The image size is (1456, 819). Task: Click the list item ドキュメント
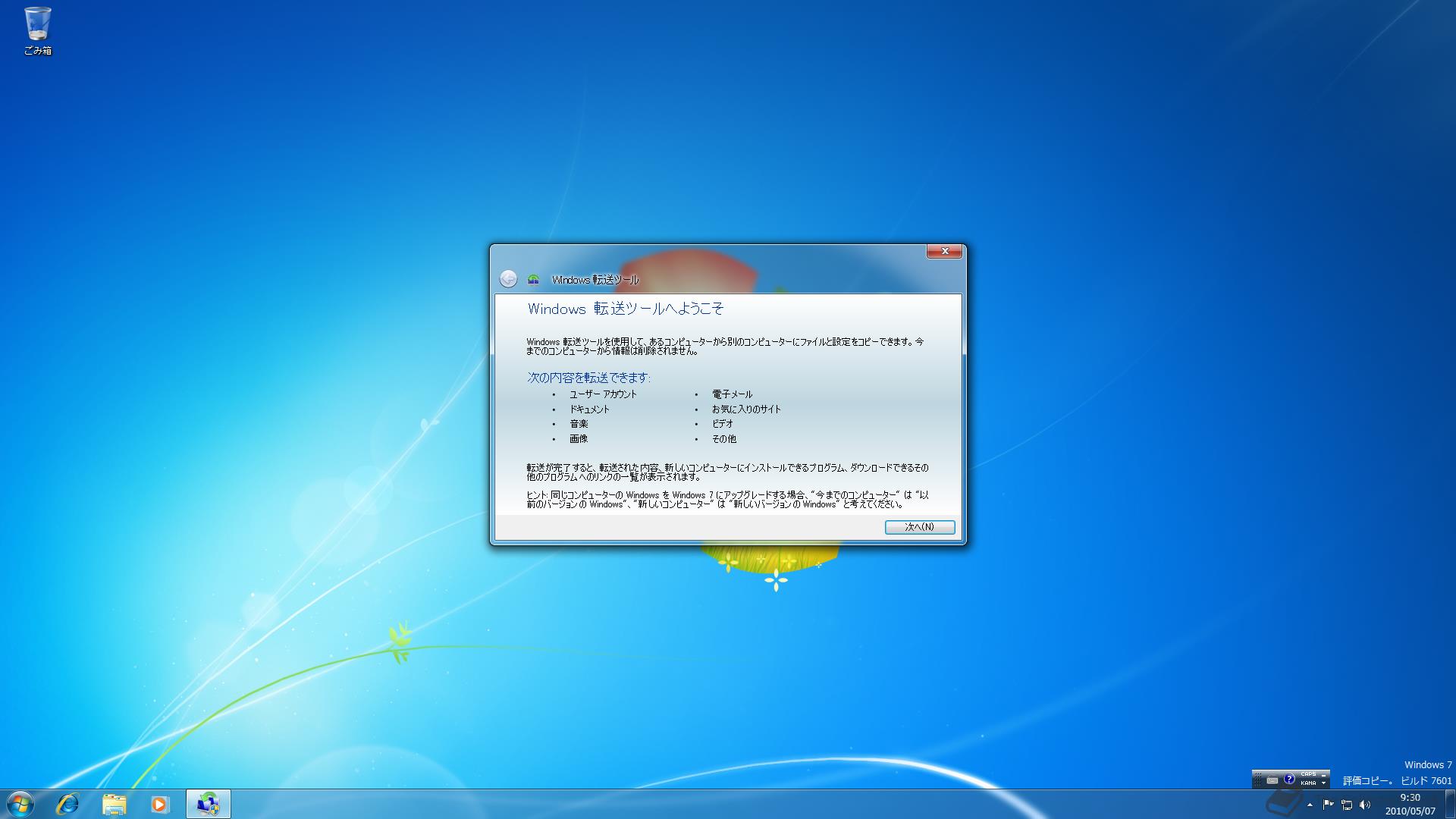point(590,409)
